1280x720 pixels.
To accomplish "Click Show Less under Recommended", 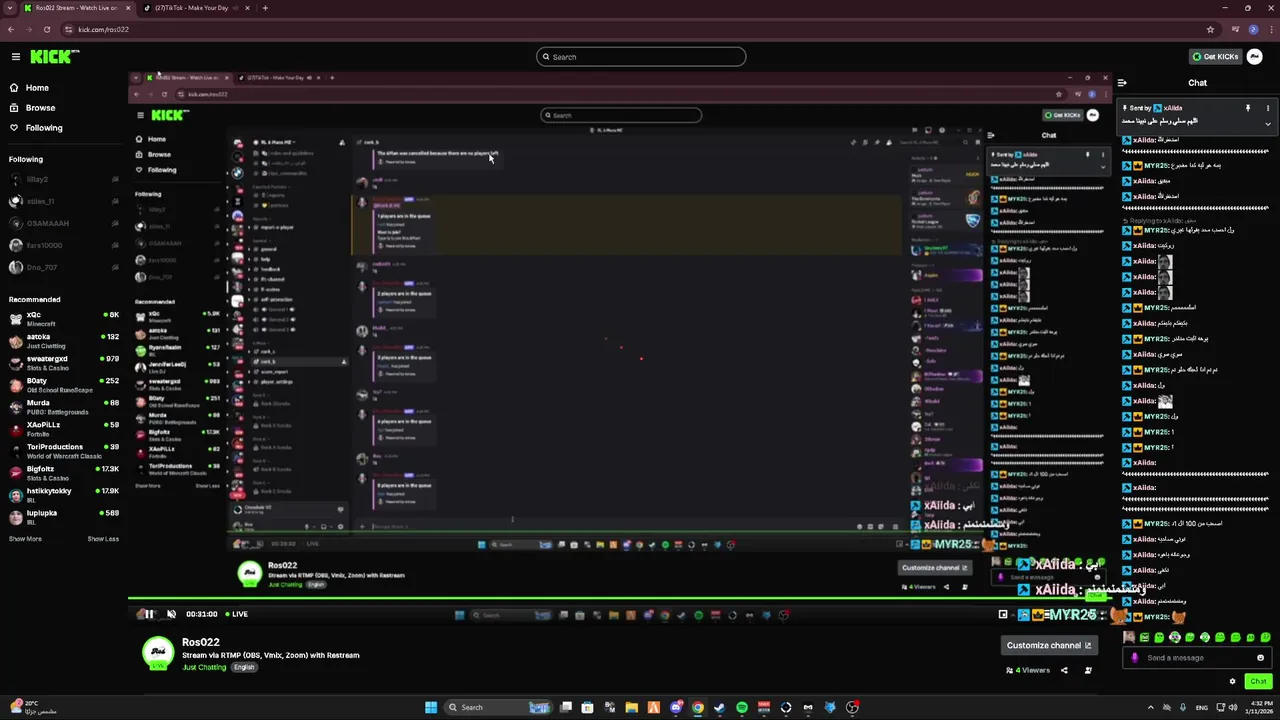I will point(103,539).
